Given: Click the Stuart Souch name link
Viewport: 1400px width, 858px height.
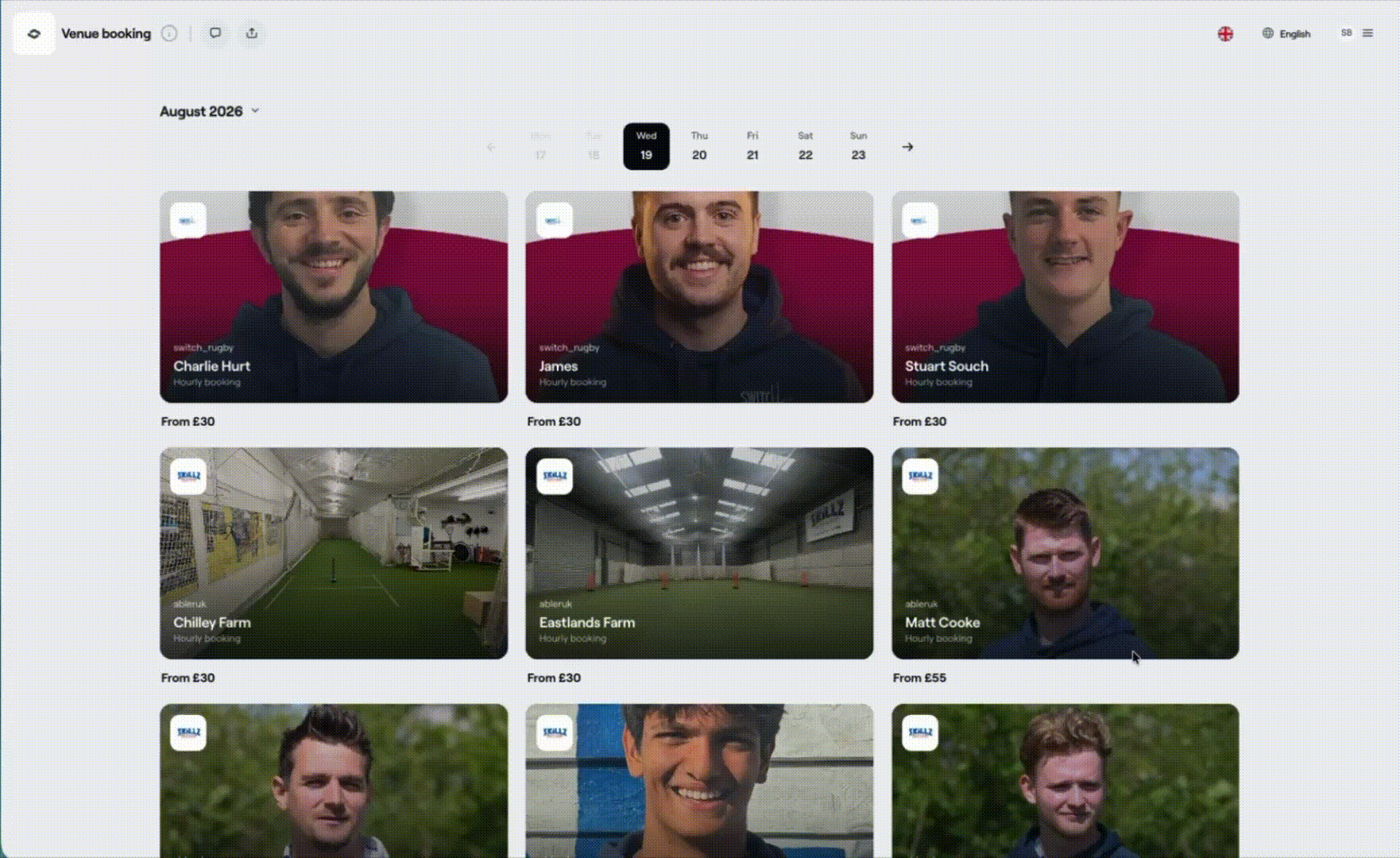Looking at the screenshot, I should (946, 366).
